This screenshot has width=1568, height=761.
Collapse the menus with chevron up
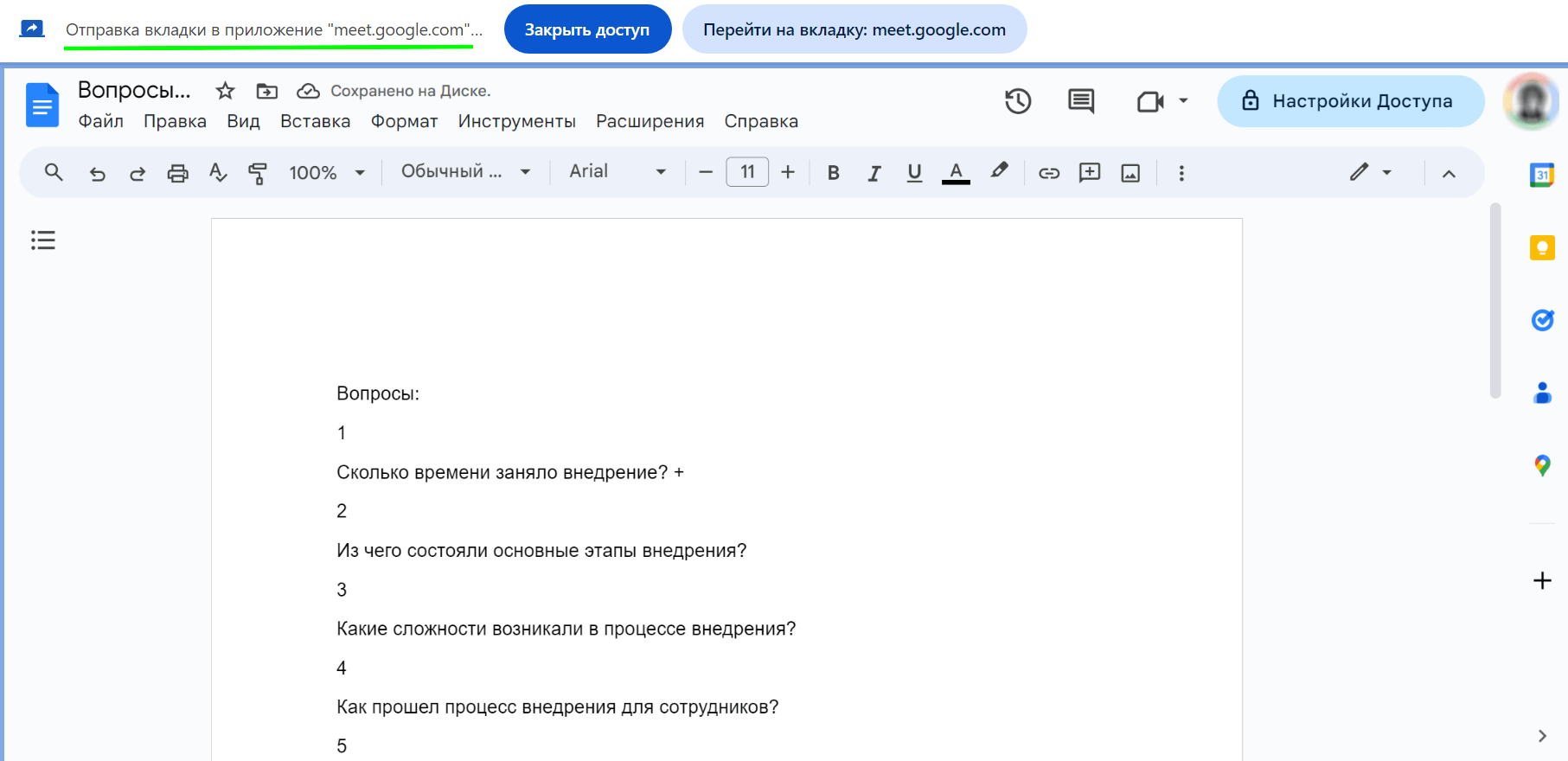1449,173
